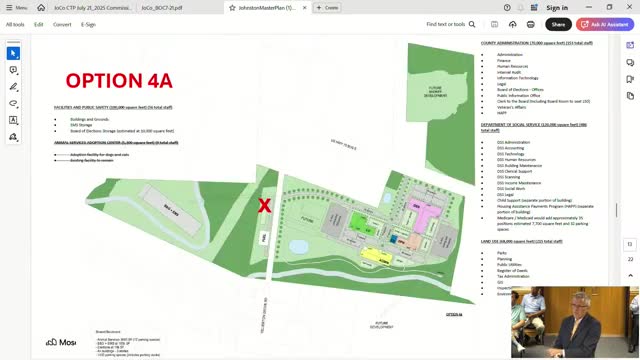Pick the freehand draw lasso tool
Image resolution: width=640 pixels, height=360 pixels.
13,103
